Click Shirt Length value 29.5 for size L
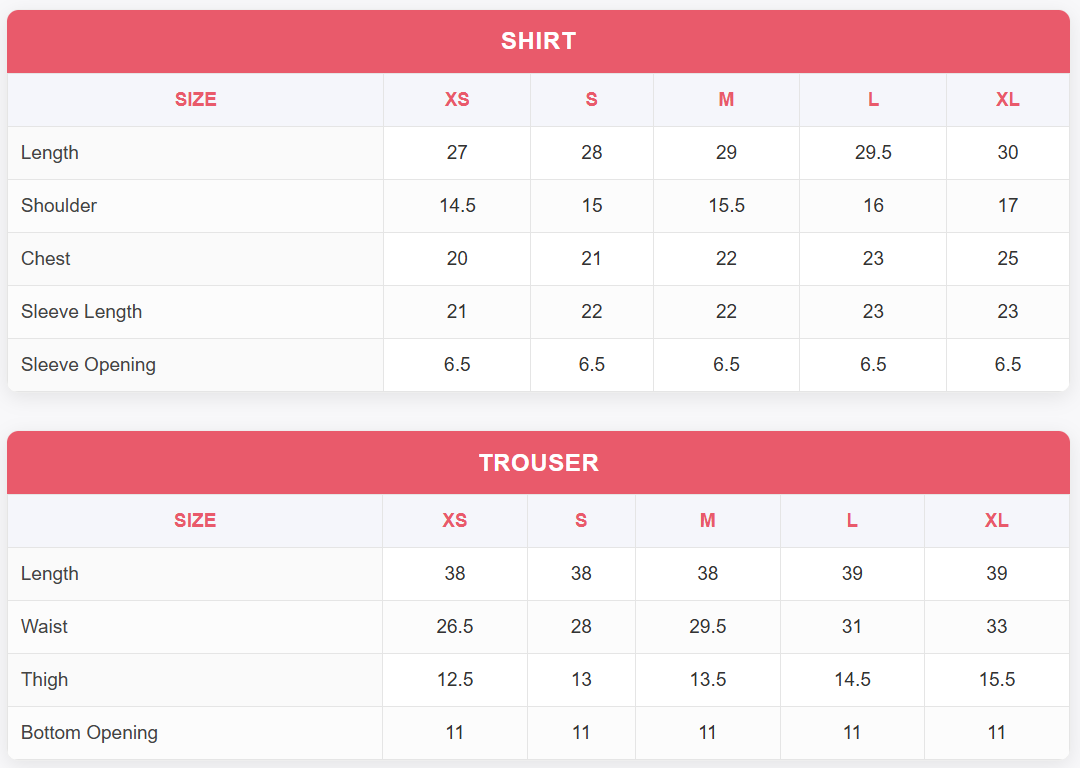Viewport: 1080px width, 768px height. (873, 152)
